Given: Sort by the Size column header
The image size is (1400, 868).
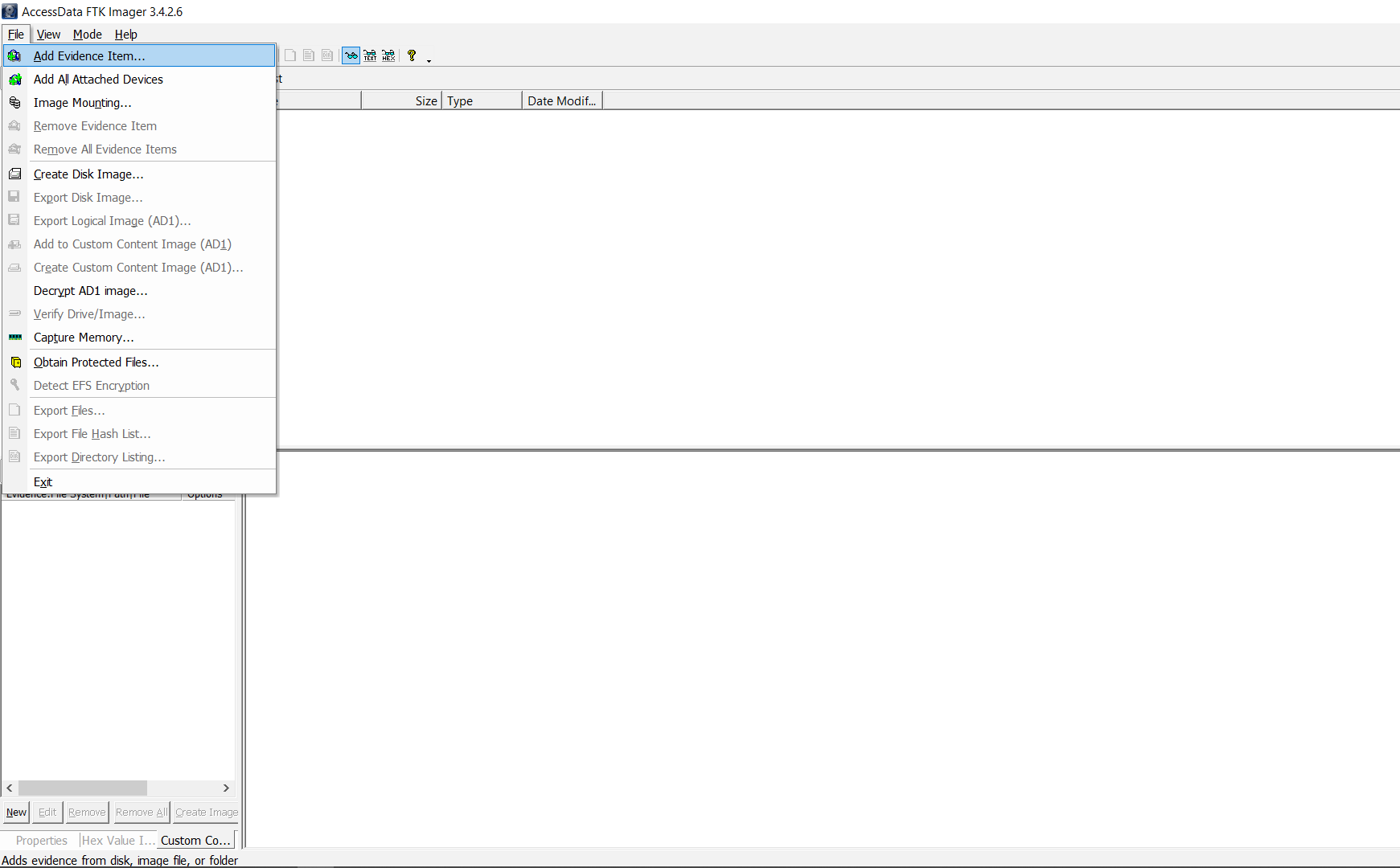Looking at the screenshot, I should pyautogui.click(x=400, y=100).
